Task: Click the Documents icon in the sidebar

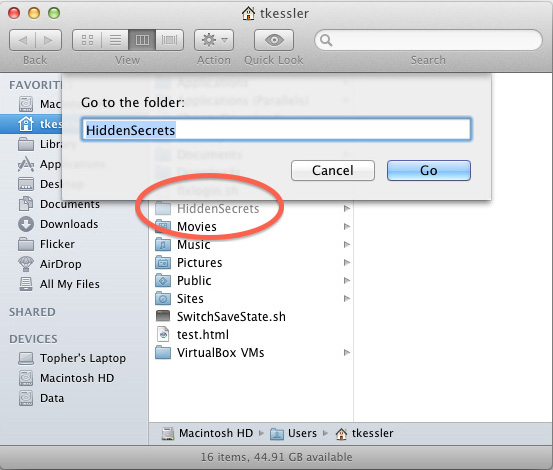Action: (x=26, y=204)
